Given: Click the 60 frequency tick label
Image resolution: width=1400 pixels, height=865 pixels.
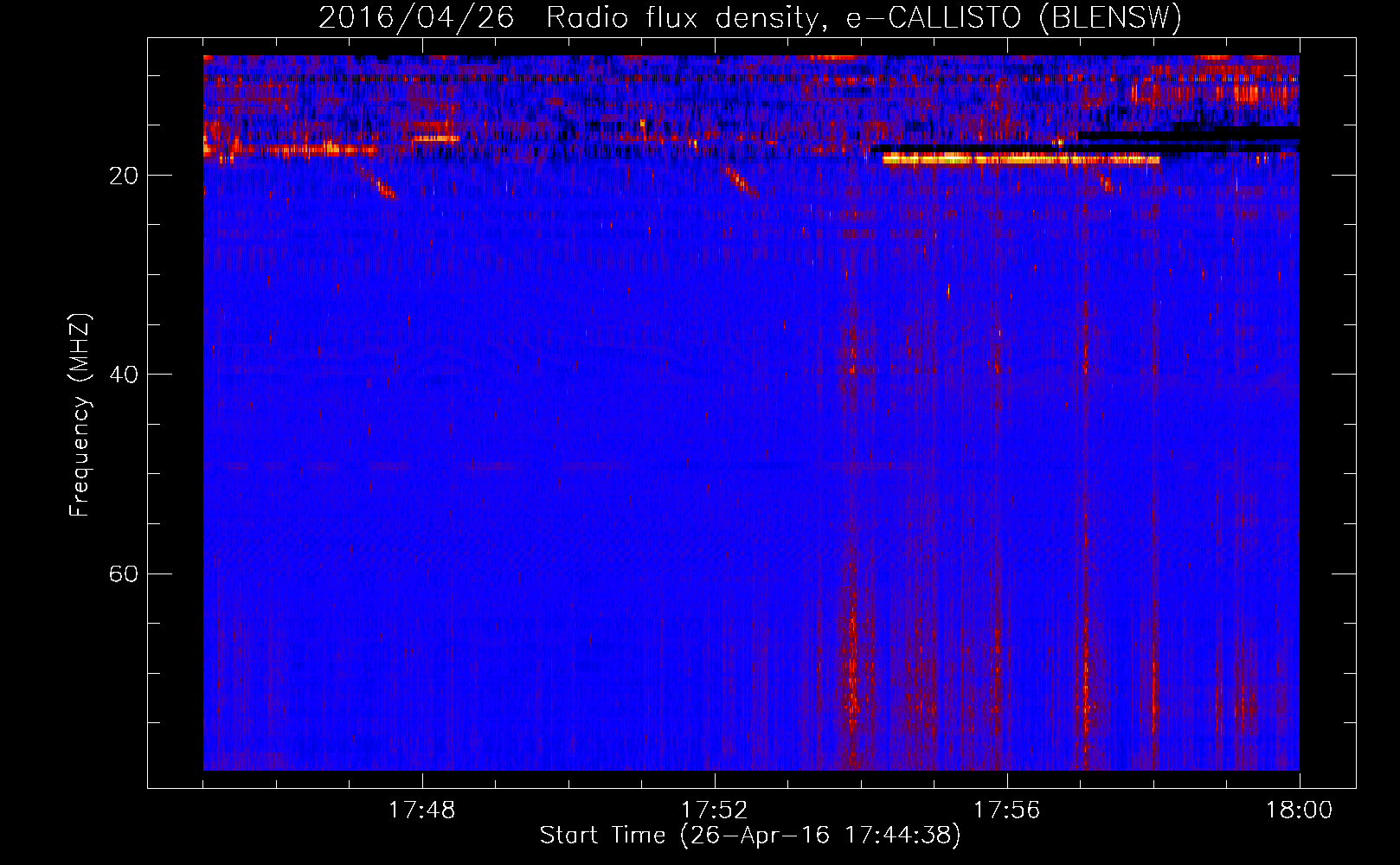Looking at the screenshot, I should [x=124, y=574].
